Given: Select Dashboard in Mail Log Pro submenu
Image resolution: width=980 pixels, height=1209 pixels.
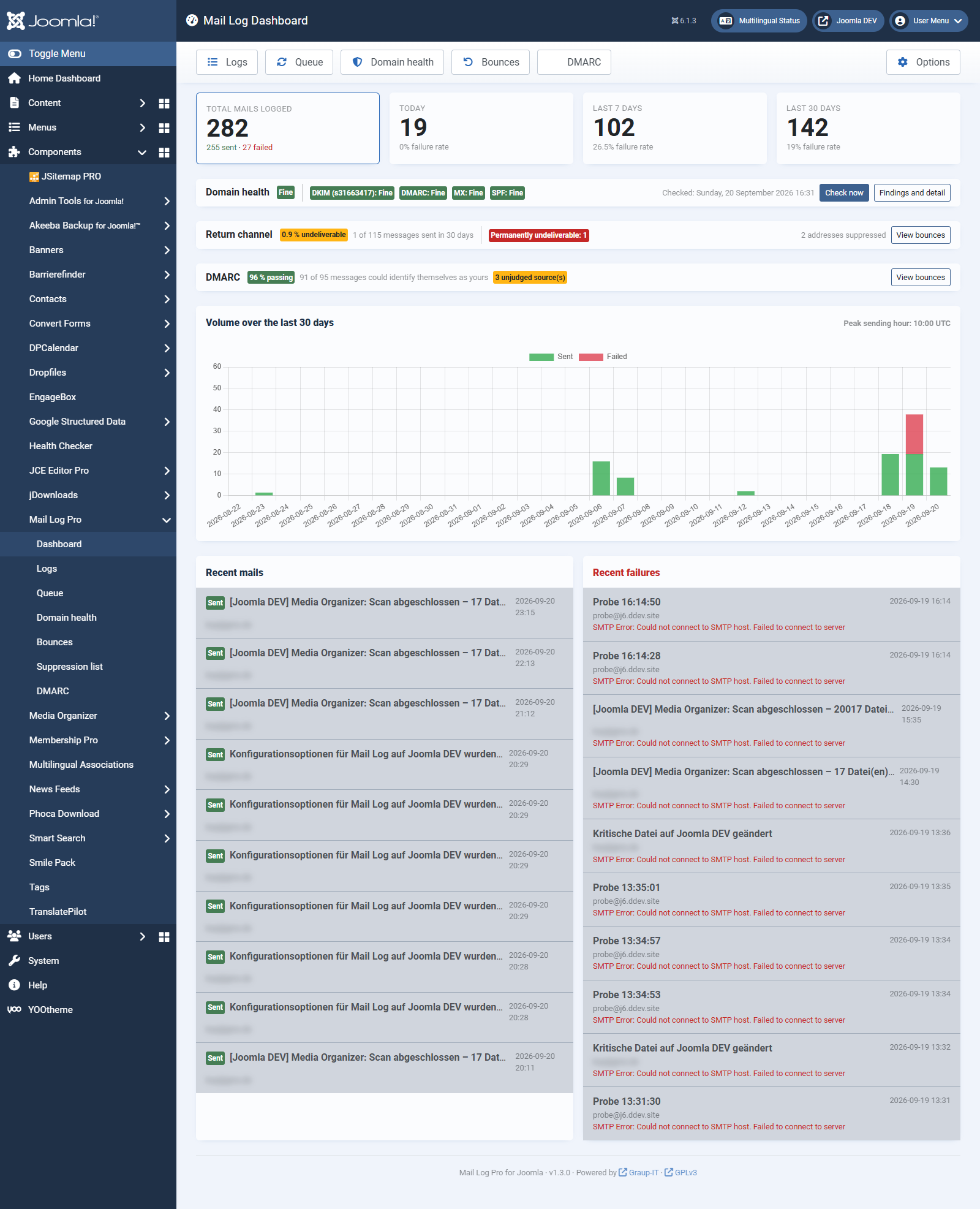Looking at the screenshot, I should pos(88,544).
